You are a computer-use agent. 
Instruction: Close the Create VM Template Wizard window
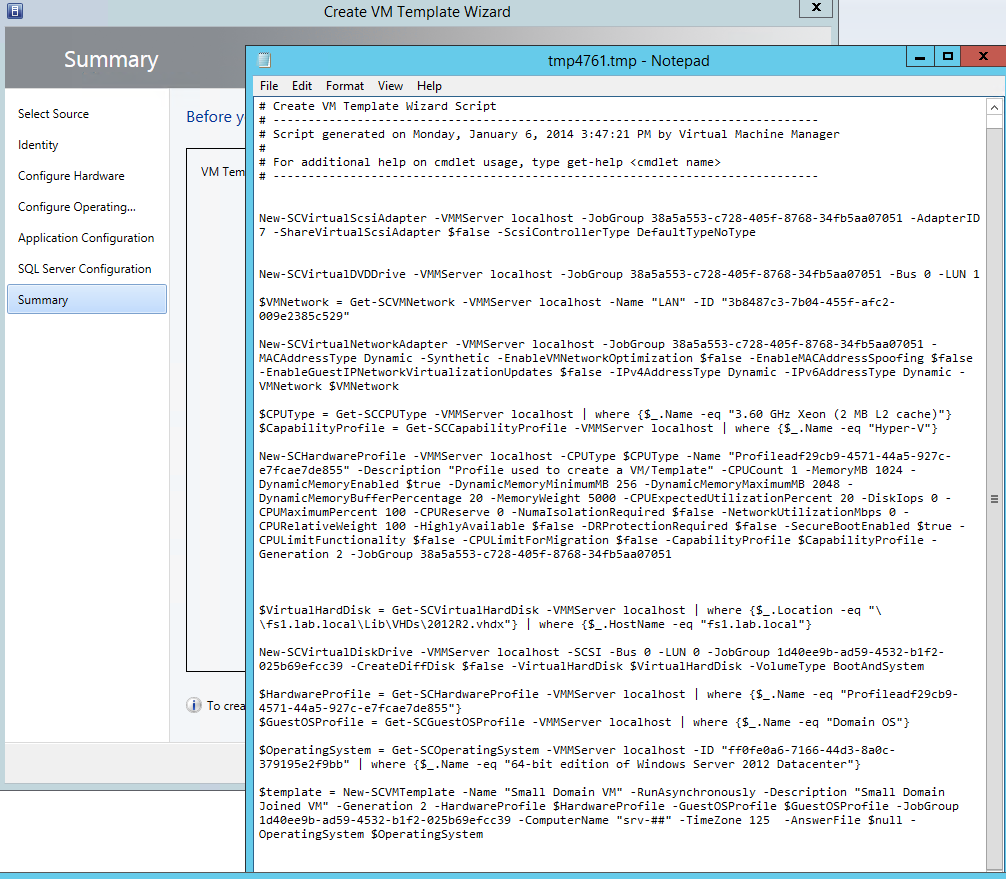click(816, 8)
